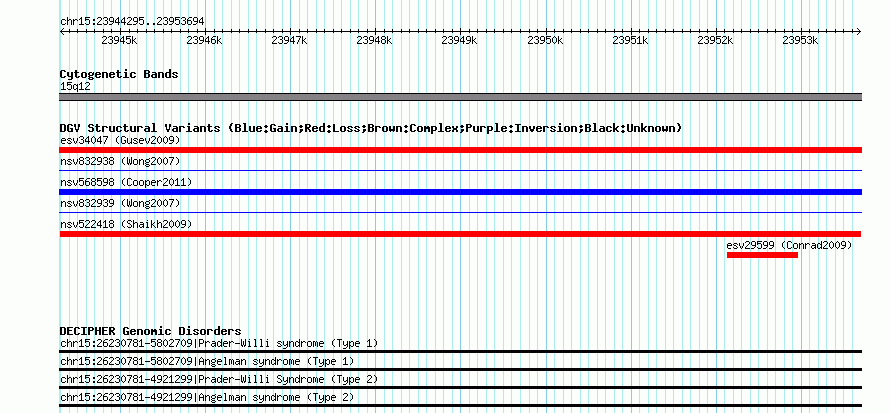
Task: Open the esv34047 (Gusev2009) label
Action: (x=120, y=140)
